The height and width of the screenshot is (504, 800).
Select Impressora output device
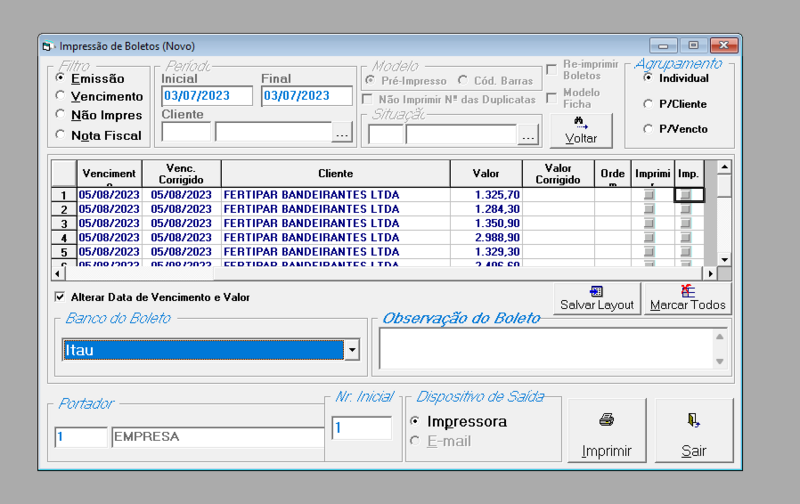coord(415,421)
